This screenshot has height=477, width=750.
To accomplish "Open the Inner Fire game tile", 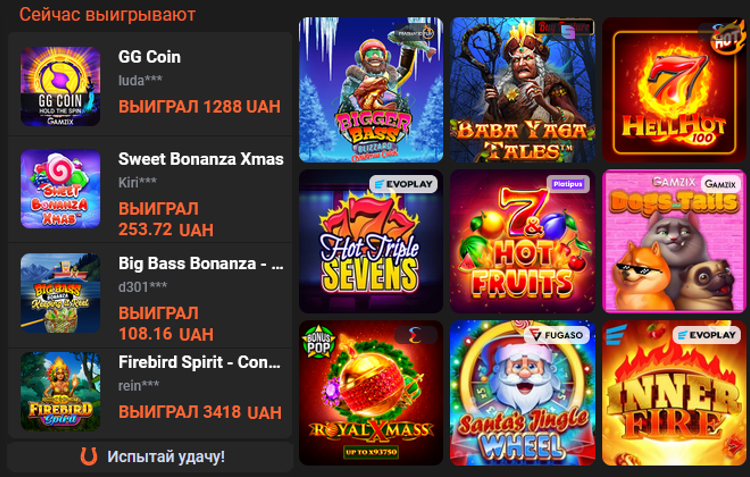I will (x=674, y=393).
